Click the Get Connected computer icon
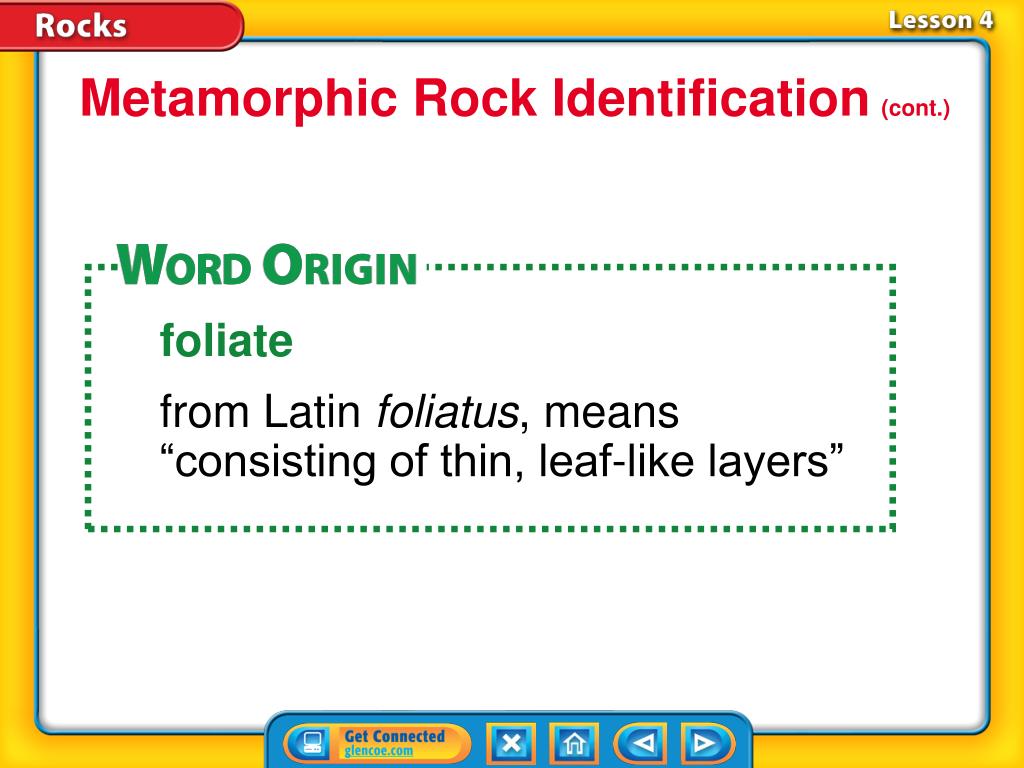Screen dimensions: 1024x768 tap(310, 743)
